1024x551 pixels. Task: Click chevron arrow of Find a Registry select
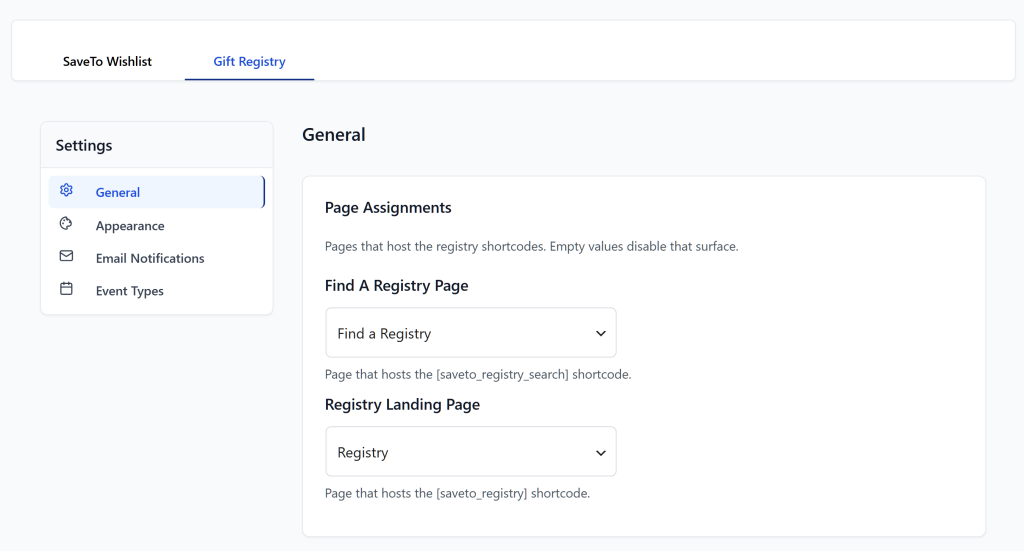click(x=601, y=334)
